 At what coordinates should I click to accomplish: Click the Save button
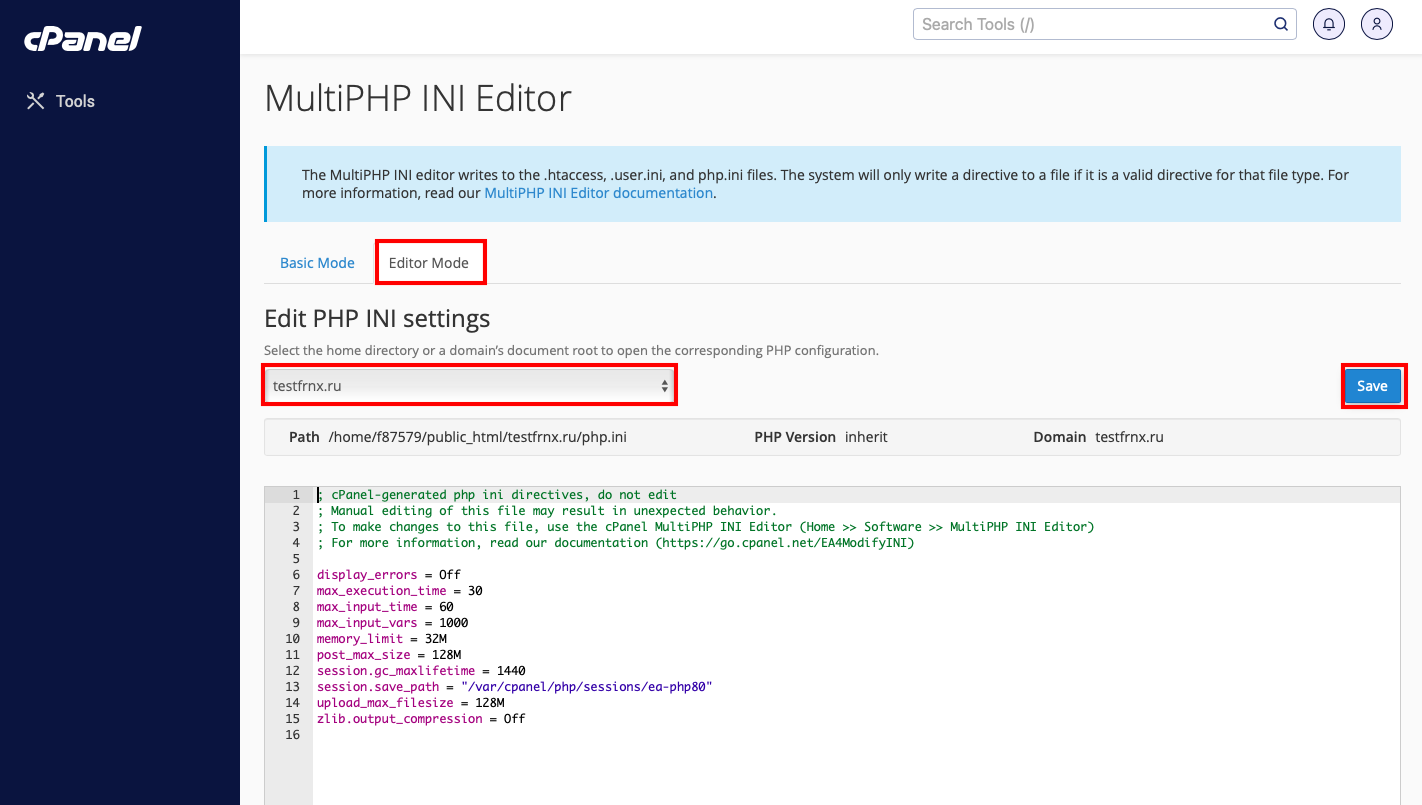pos(1372,386)
